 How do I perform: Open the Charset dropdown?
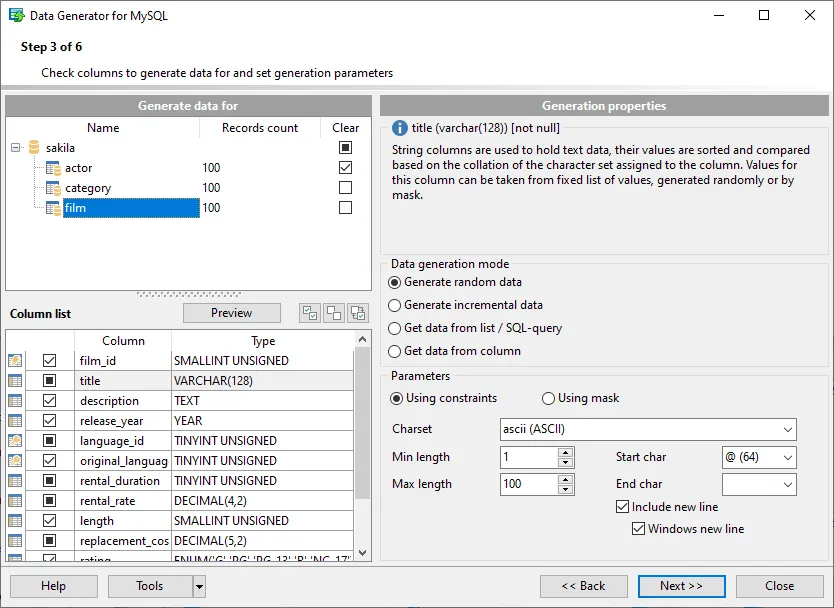tap(787, 430)
